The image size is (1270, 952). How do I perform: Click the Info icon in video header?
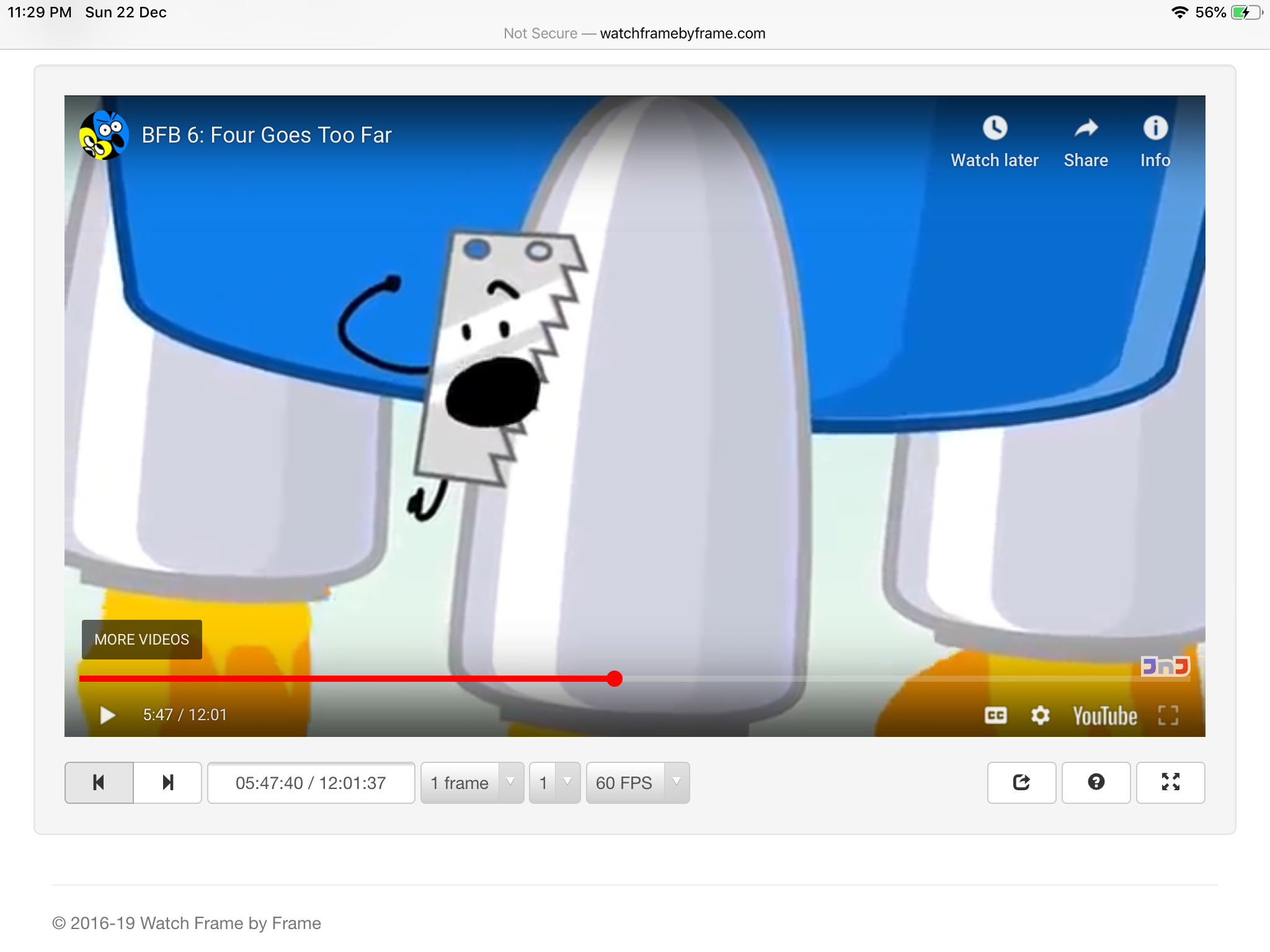(1155, 128)
